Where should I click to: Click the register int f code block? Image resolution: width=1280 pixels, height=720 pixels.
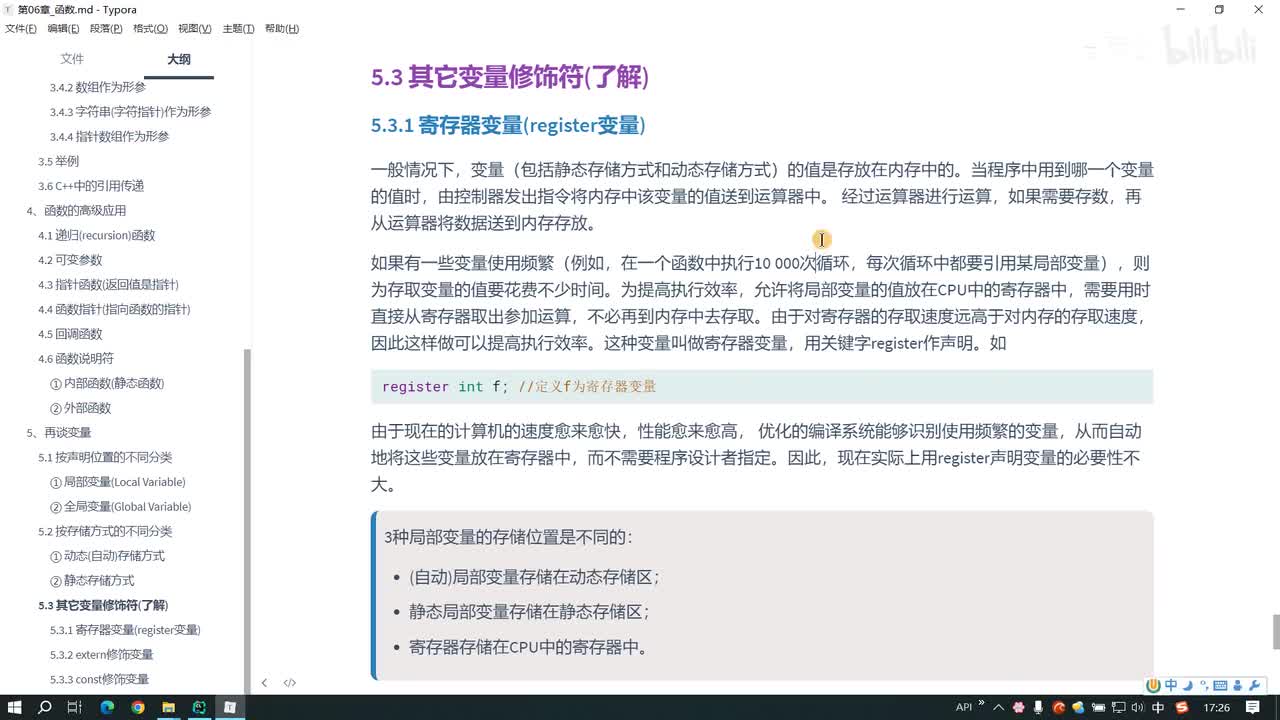tap(762, 387)
